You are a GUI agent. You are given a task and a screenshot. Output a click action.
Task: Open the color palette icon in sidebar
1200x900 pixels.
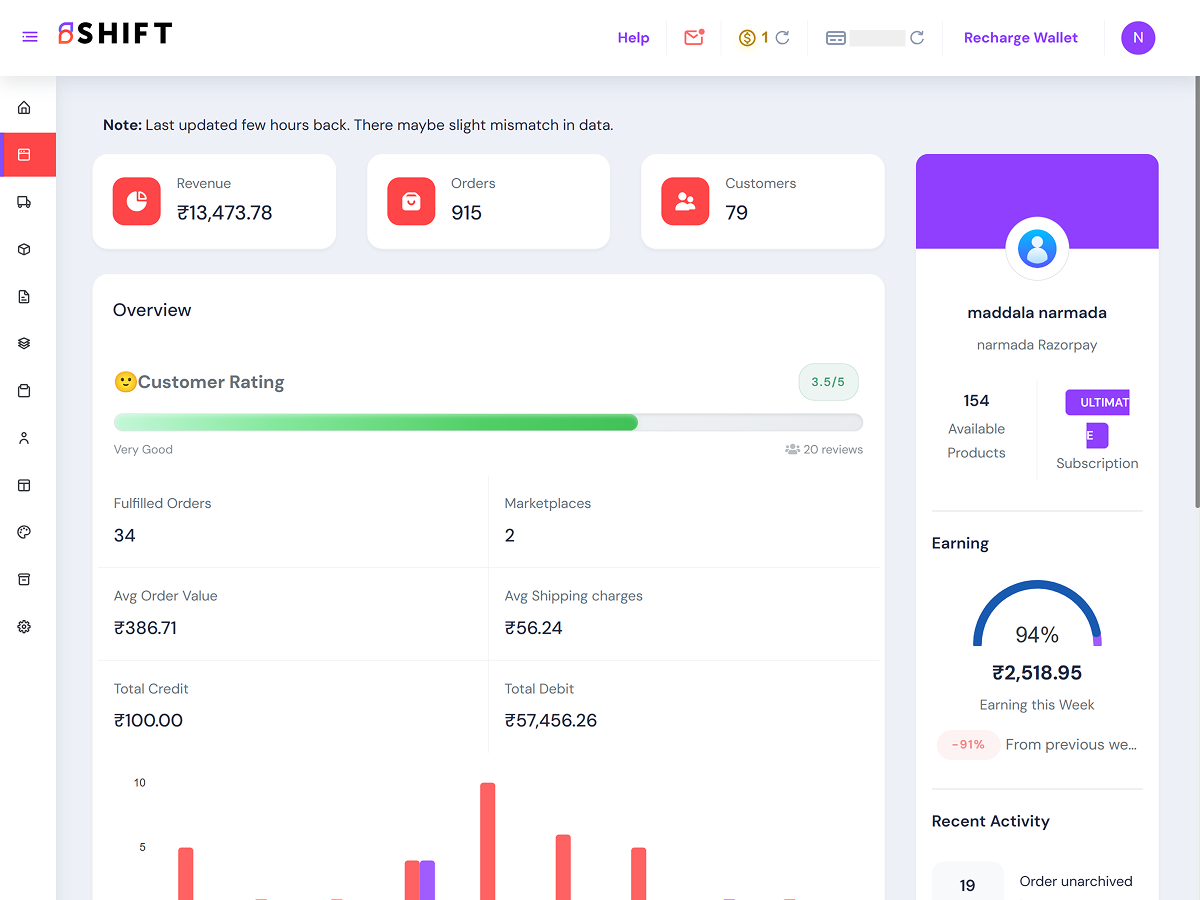coord(24,532)
